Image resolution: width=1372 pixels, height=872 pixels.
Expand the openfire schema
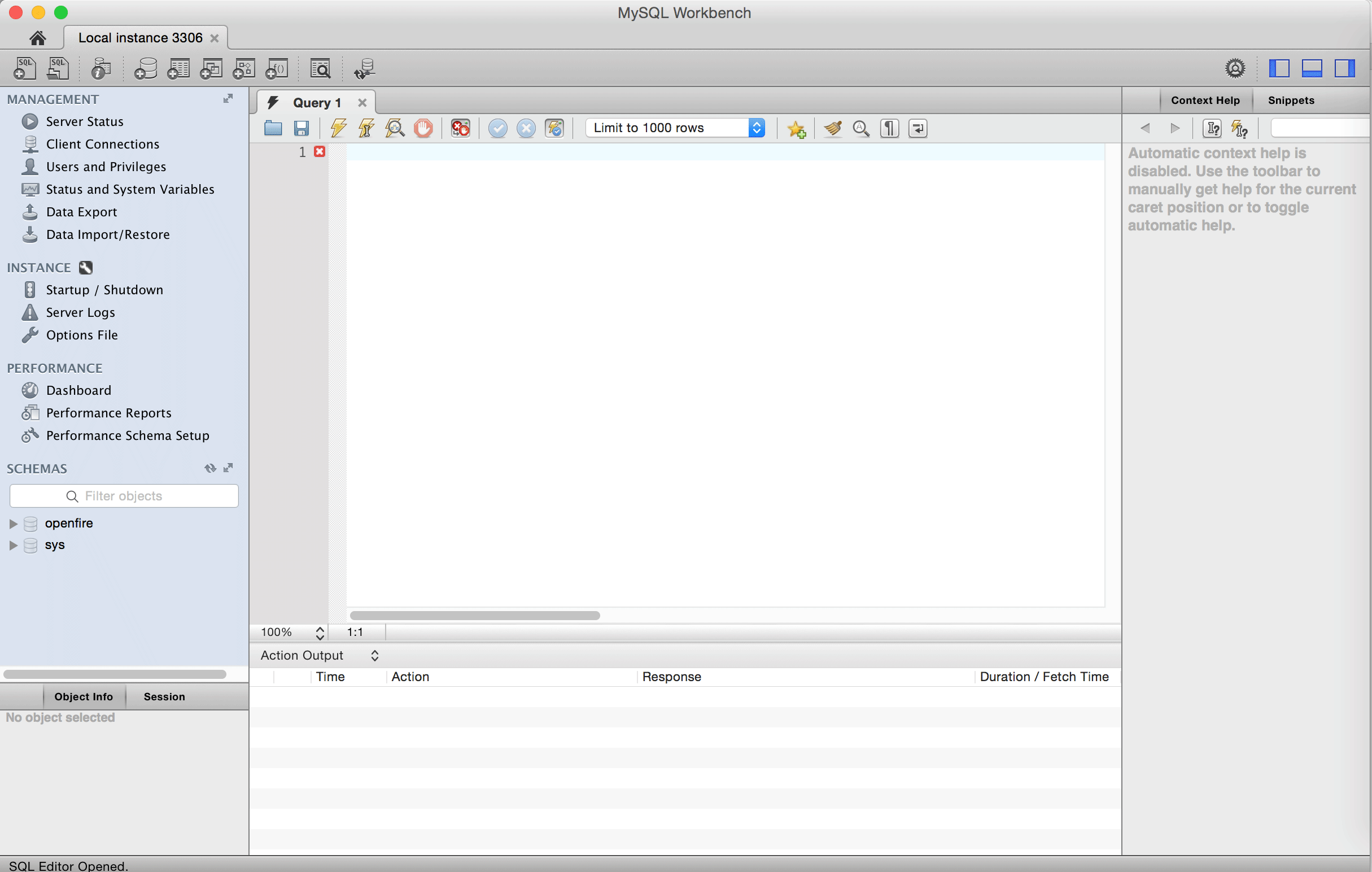[x=13, y=523]
